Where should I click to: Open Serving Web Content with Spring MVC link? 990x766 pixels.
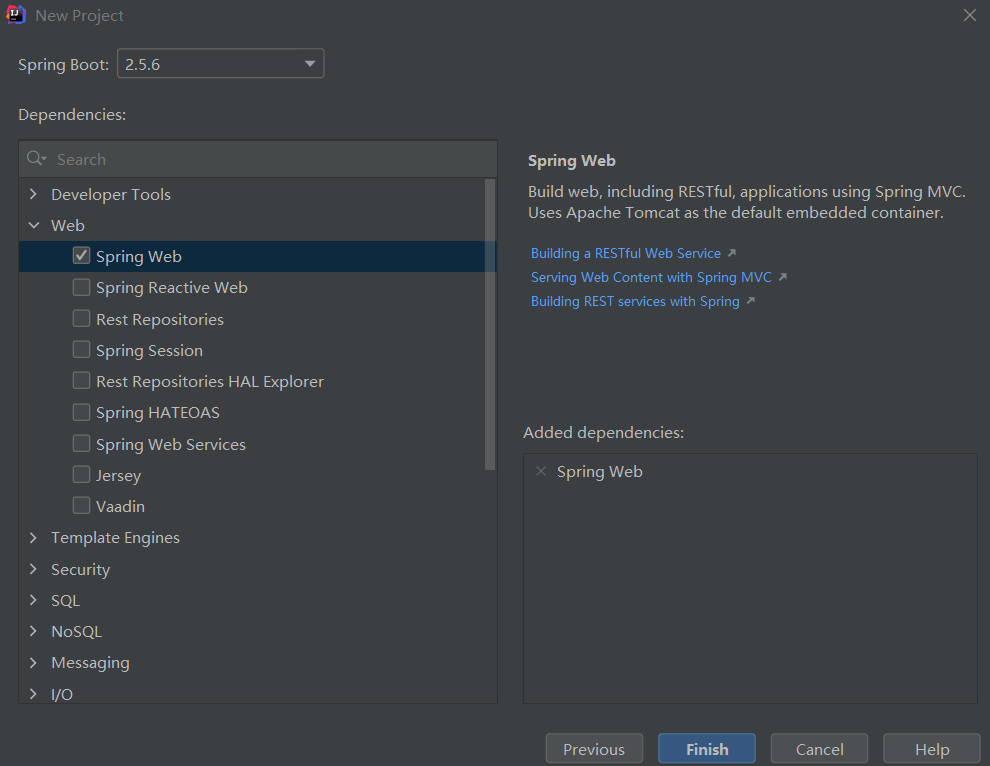[x=651, y=277]
